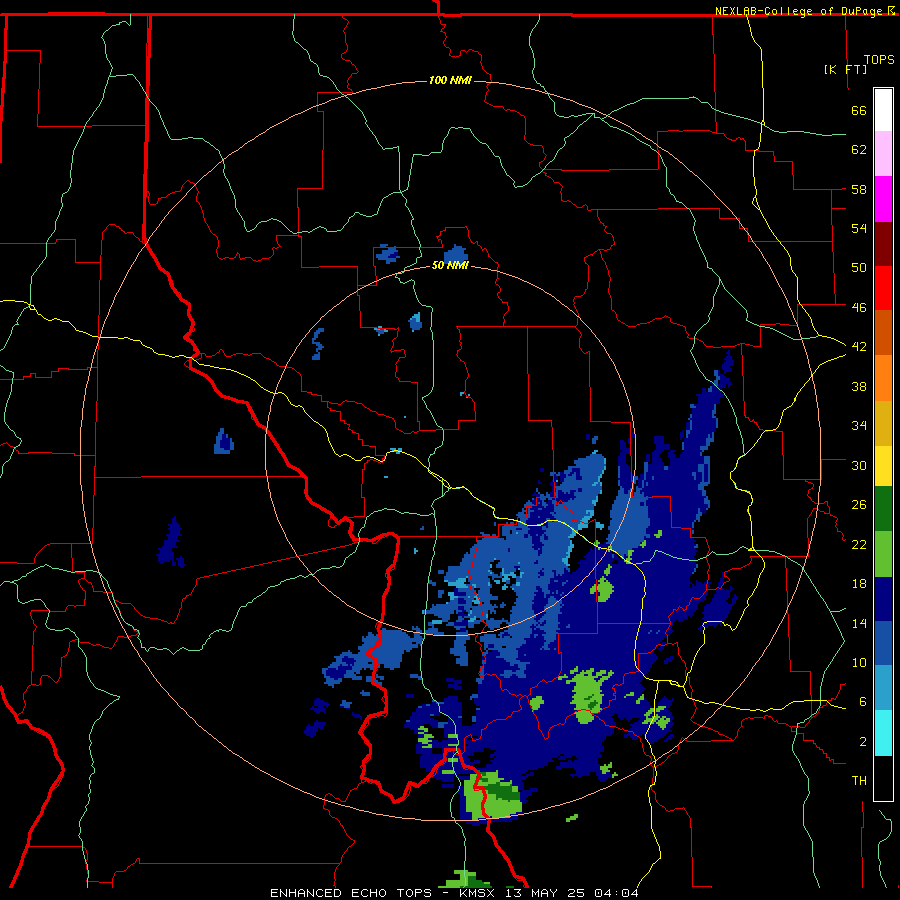
Task: Pick the navy blue legend color block
Action: [x=883, y=599]
